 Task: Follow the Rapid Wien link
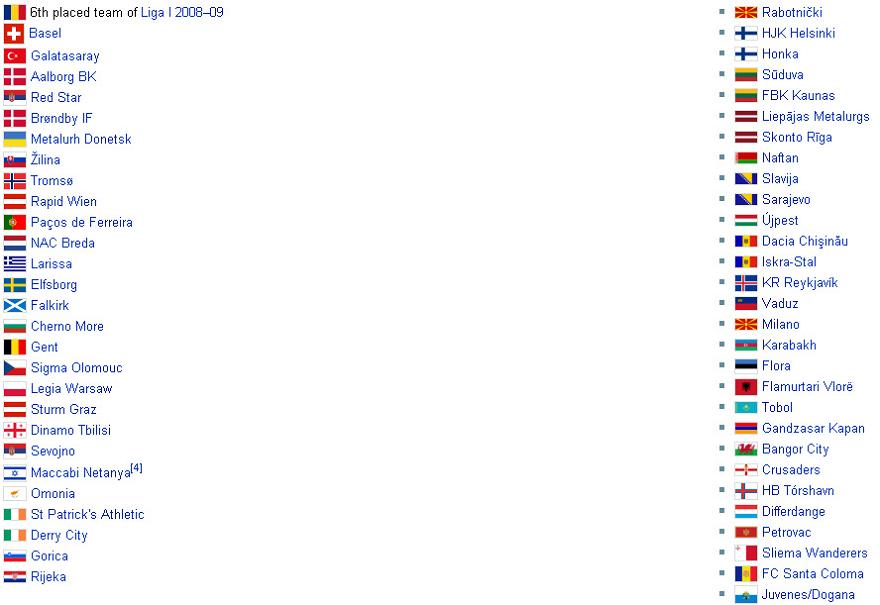pyautogui.click(x=63, y=201)
